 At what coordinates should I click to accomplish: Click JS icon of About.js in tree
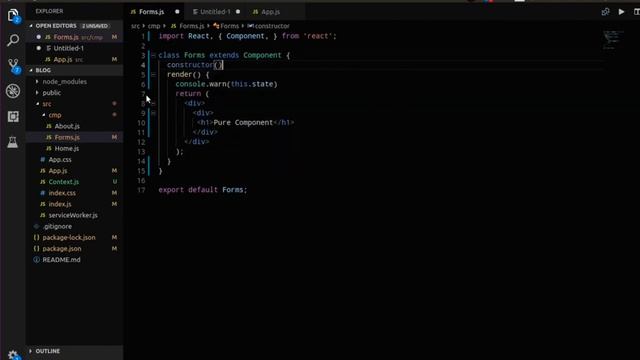click(x=49, y=126)
